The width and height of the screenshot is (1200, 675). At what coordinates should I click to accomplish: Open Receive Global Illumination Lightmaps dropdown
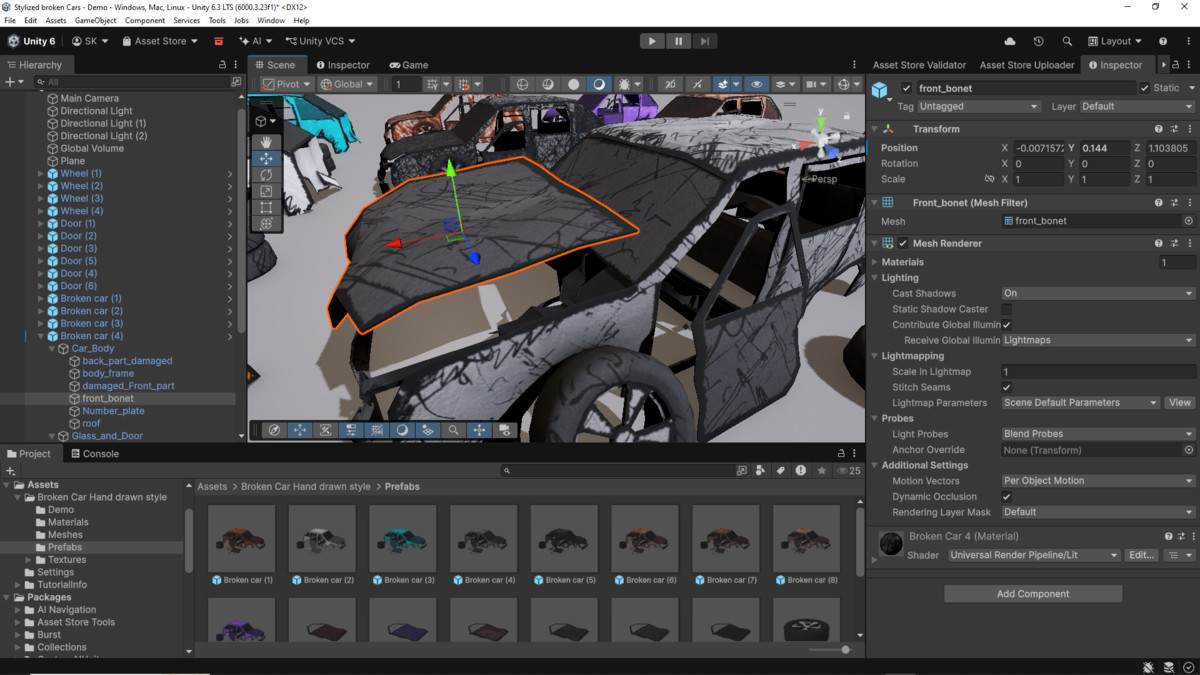coord(1098,340)
